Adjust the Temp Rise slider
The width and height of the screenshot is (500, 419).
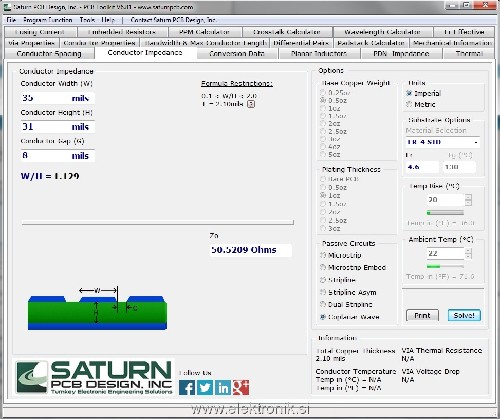tap(445, 213)
